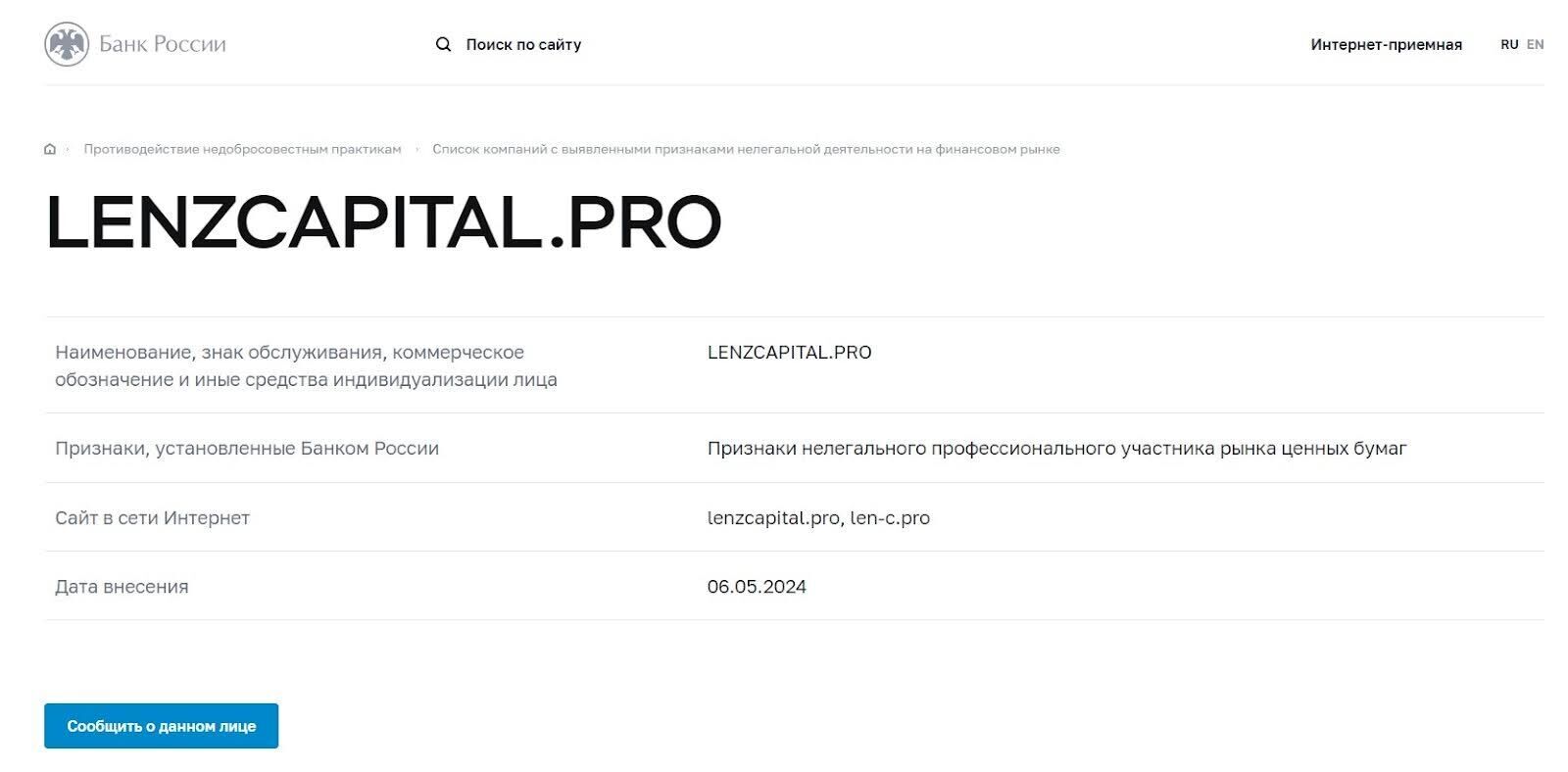
Task: Click the Дата внесения row label
Action: pyautogui.click(x=122, y=587)
